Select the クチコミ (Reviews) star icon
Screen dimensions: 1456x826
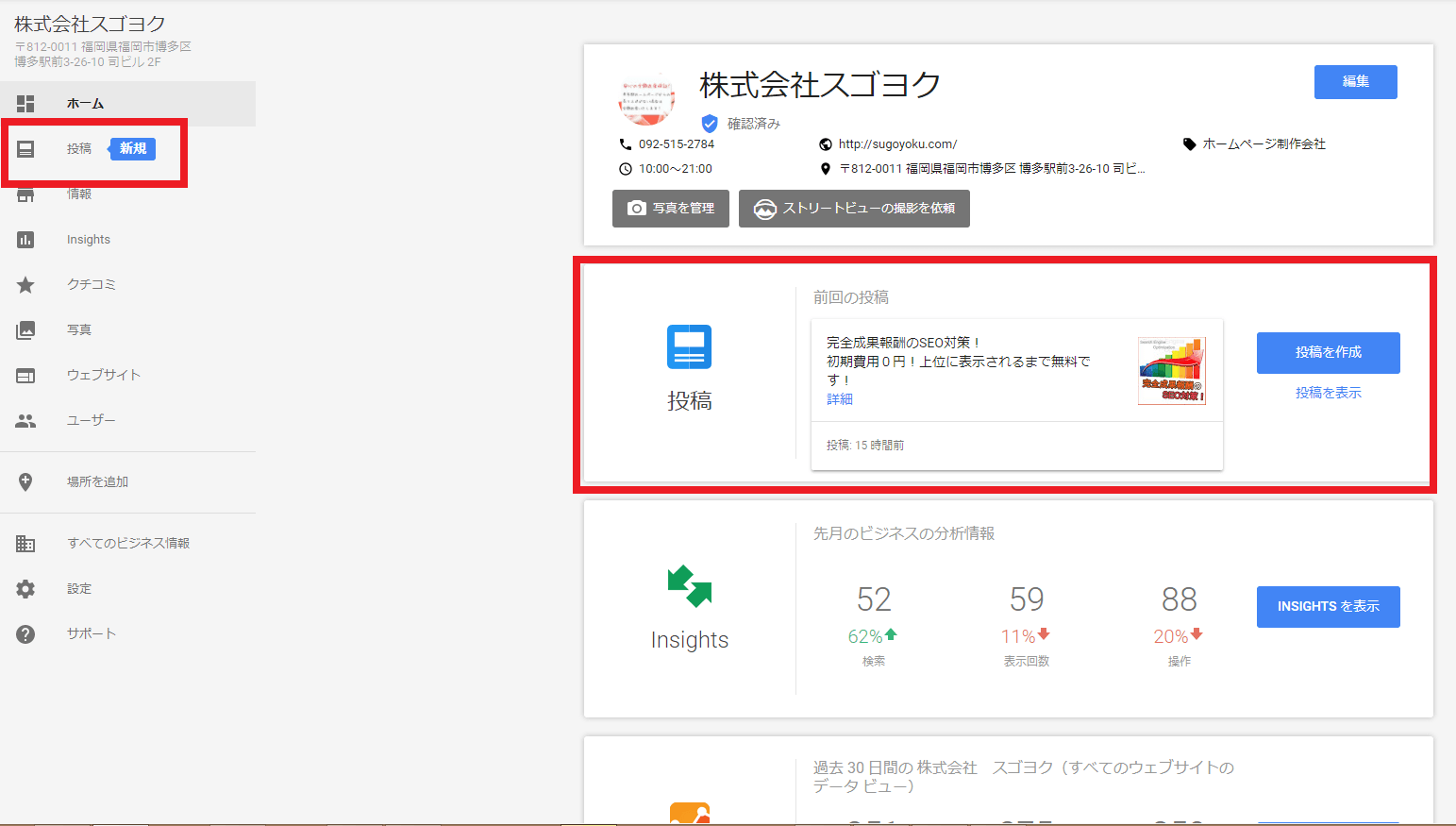point(25,284)
